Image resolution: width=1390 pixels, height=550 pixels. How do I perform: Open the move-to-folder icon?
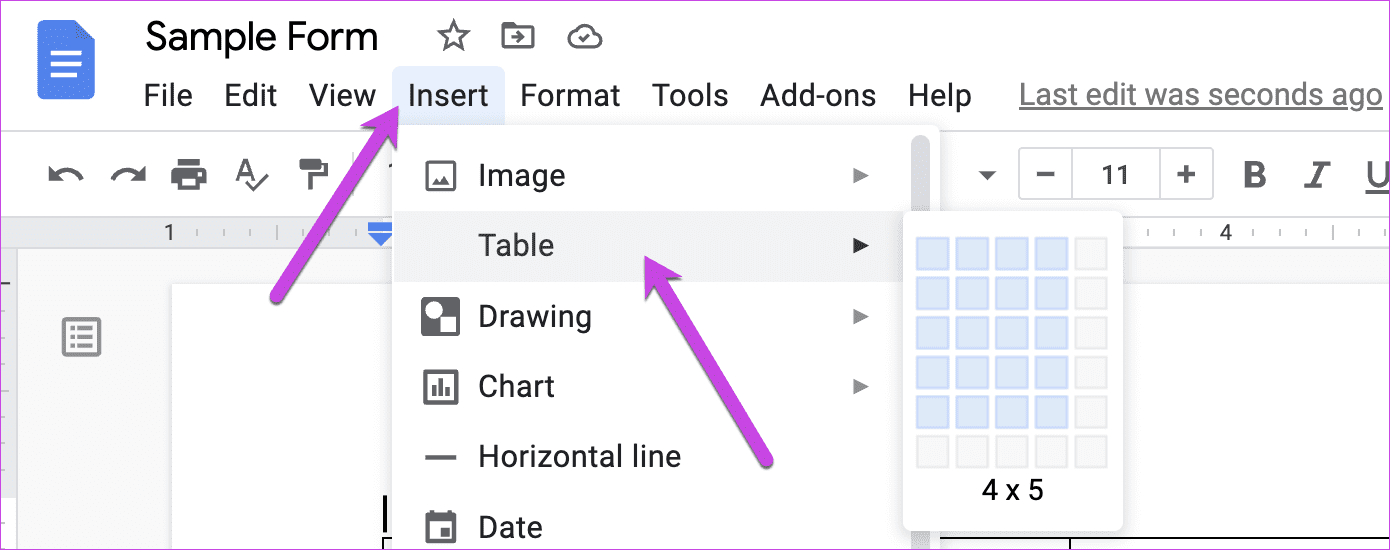518,37
